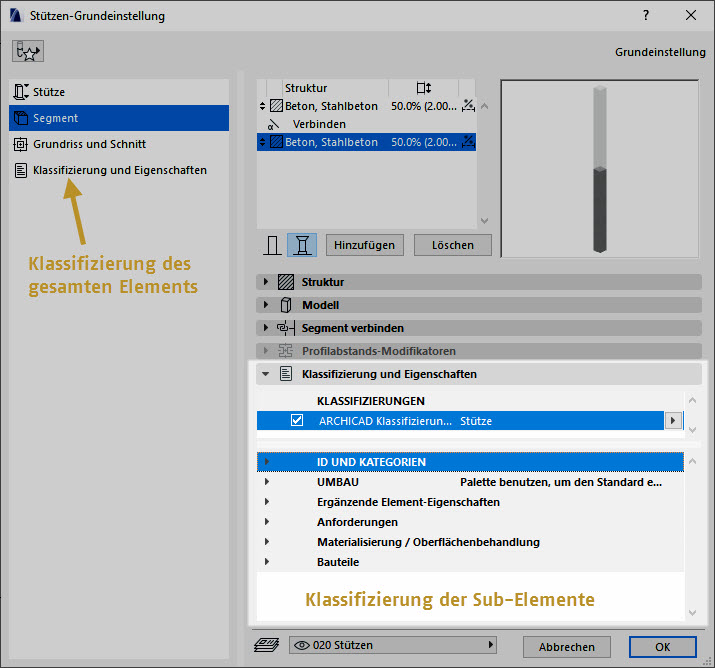715x668 pixels.
Task: Select the highlighted Beton, Stahlbeton segment row
Action: (366, 142)
